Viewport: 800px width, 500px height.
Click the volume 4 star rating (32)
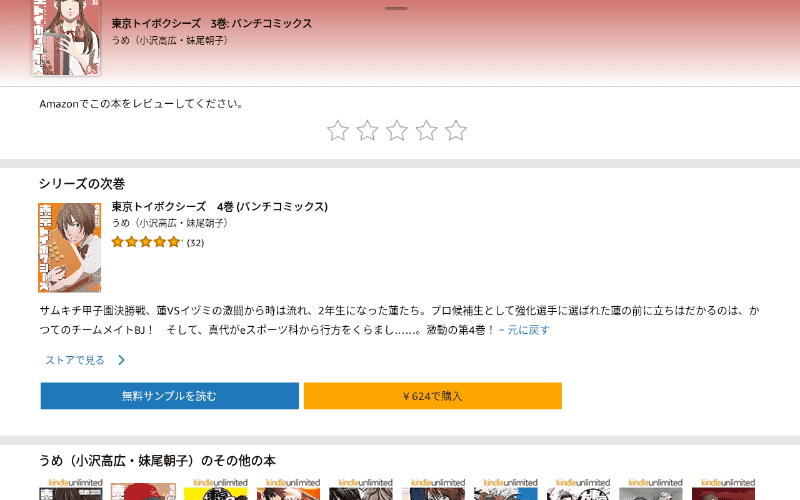(158, 242)
